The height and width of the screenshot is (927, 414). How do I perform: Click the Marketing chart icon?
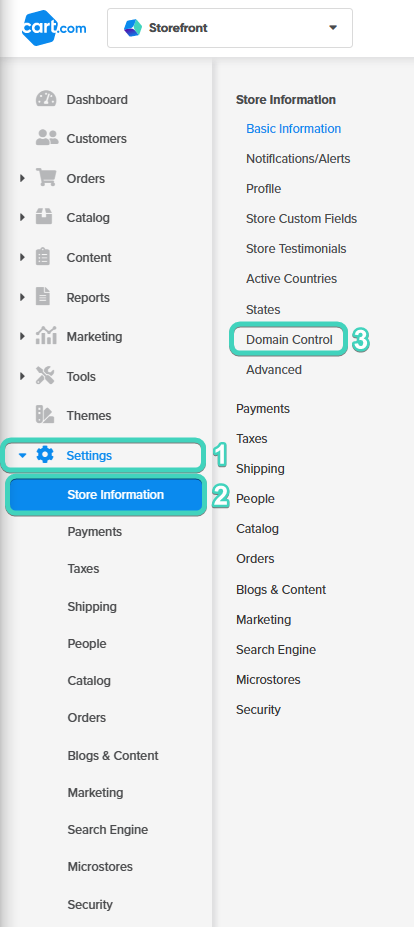tap(46, 336)
